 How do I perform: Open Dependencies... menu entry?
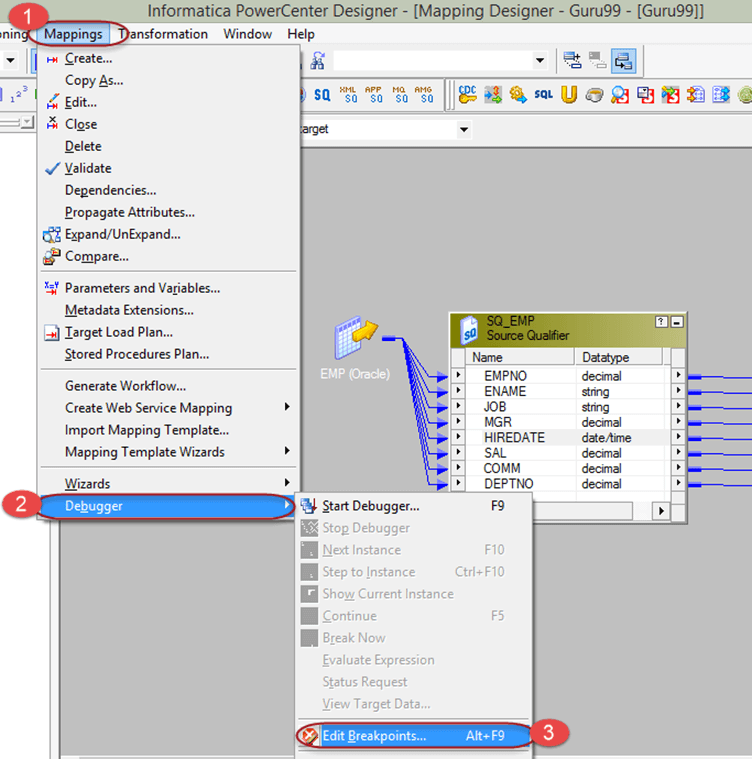tap(168, 190)
